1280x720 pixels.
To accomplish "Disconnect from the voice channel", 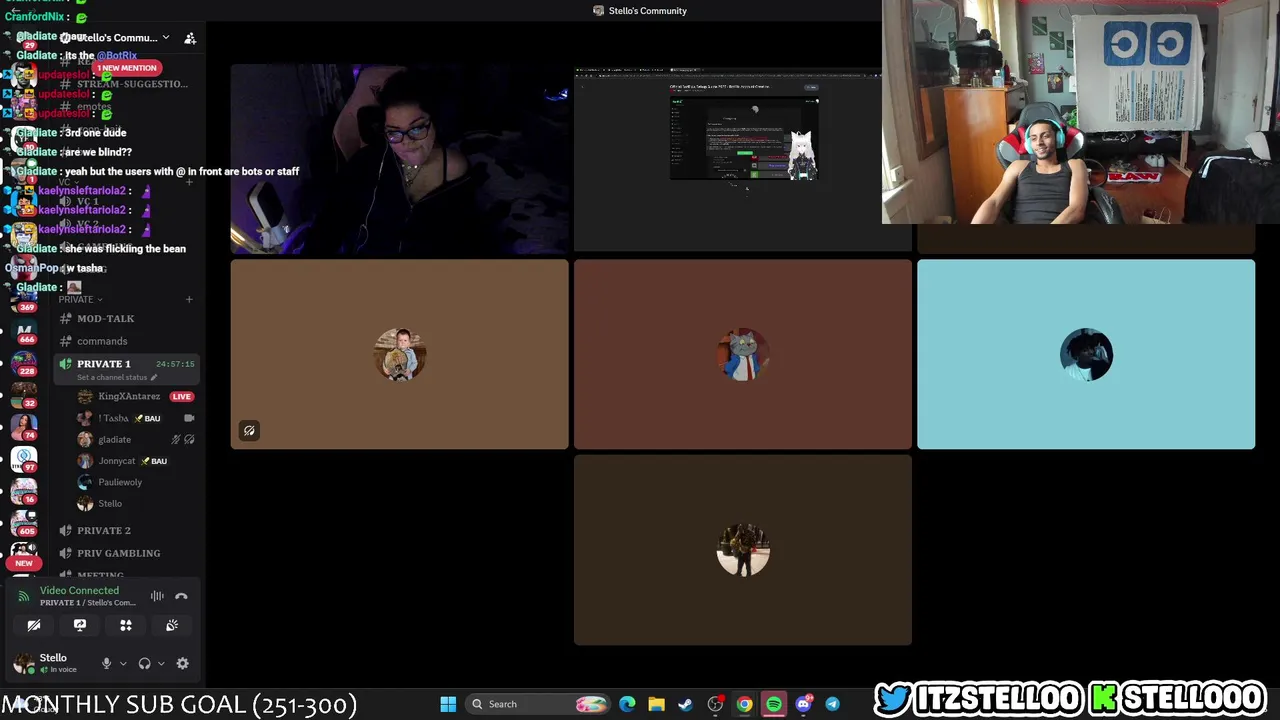I will click(181, 596).
